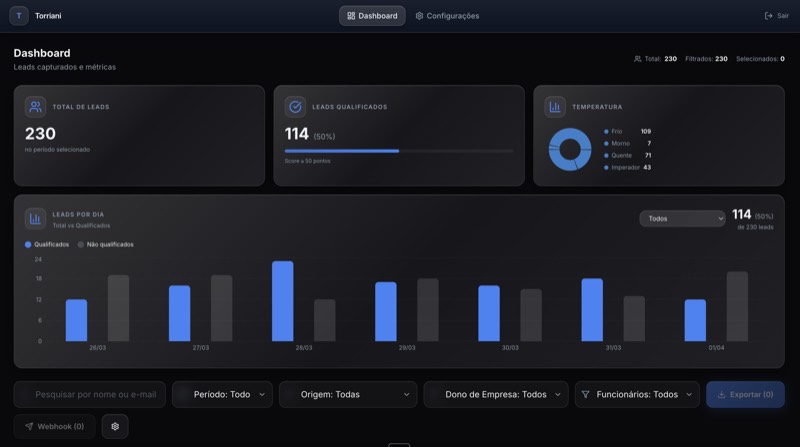Click the gray non-qualified bar for 27/03

(221, 308)
